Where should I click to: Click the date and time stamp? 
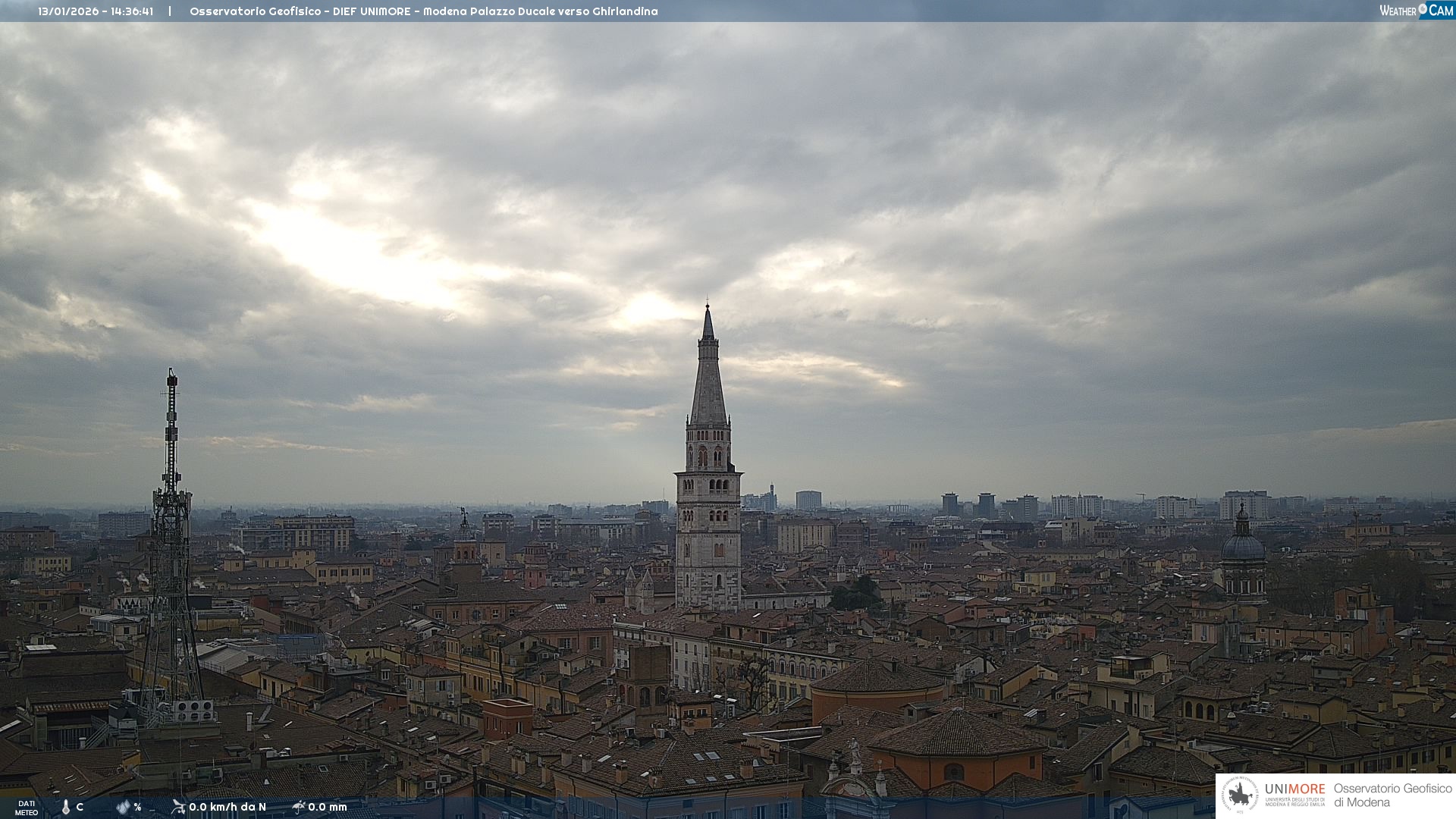coord(96,11)
